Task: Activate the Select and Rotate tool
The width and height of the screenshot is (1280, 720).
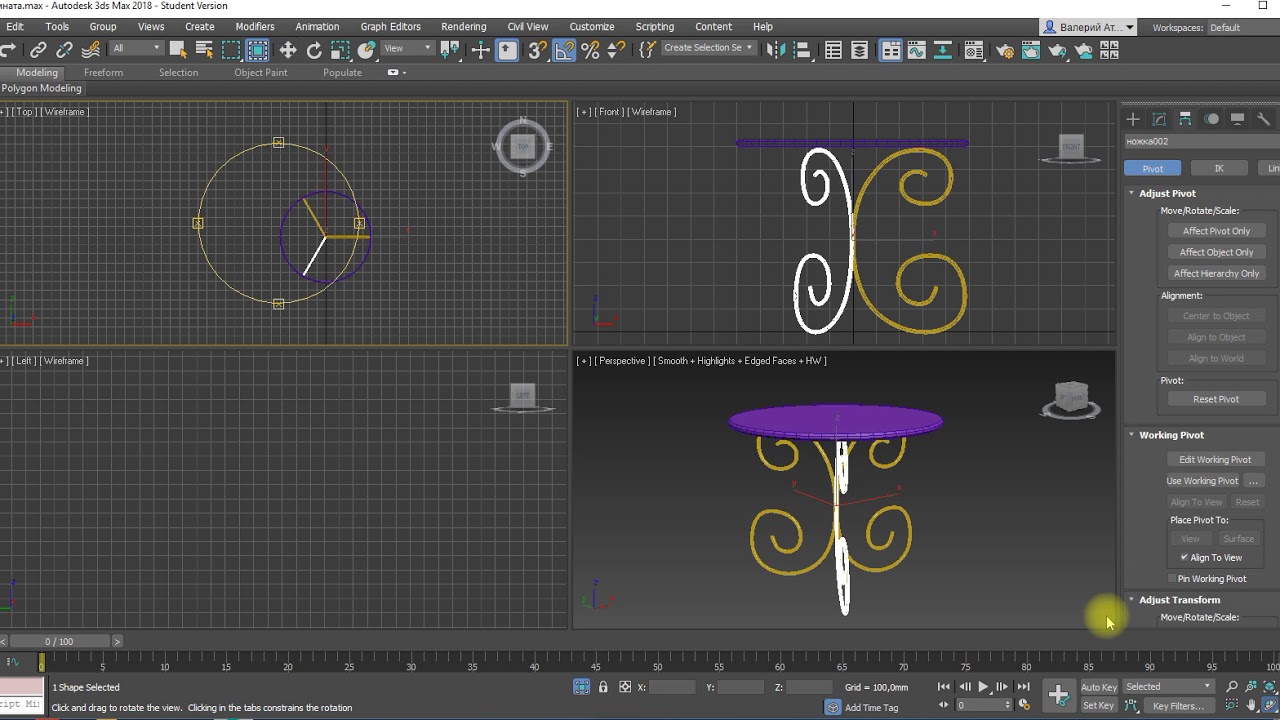Action: tap(314, 49)
